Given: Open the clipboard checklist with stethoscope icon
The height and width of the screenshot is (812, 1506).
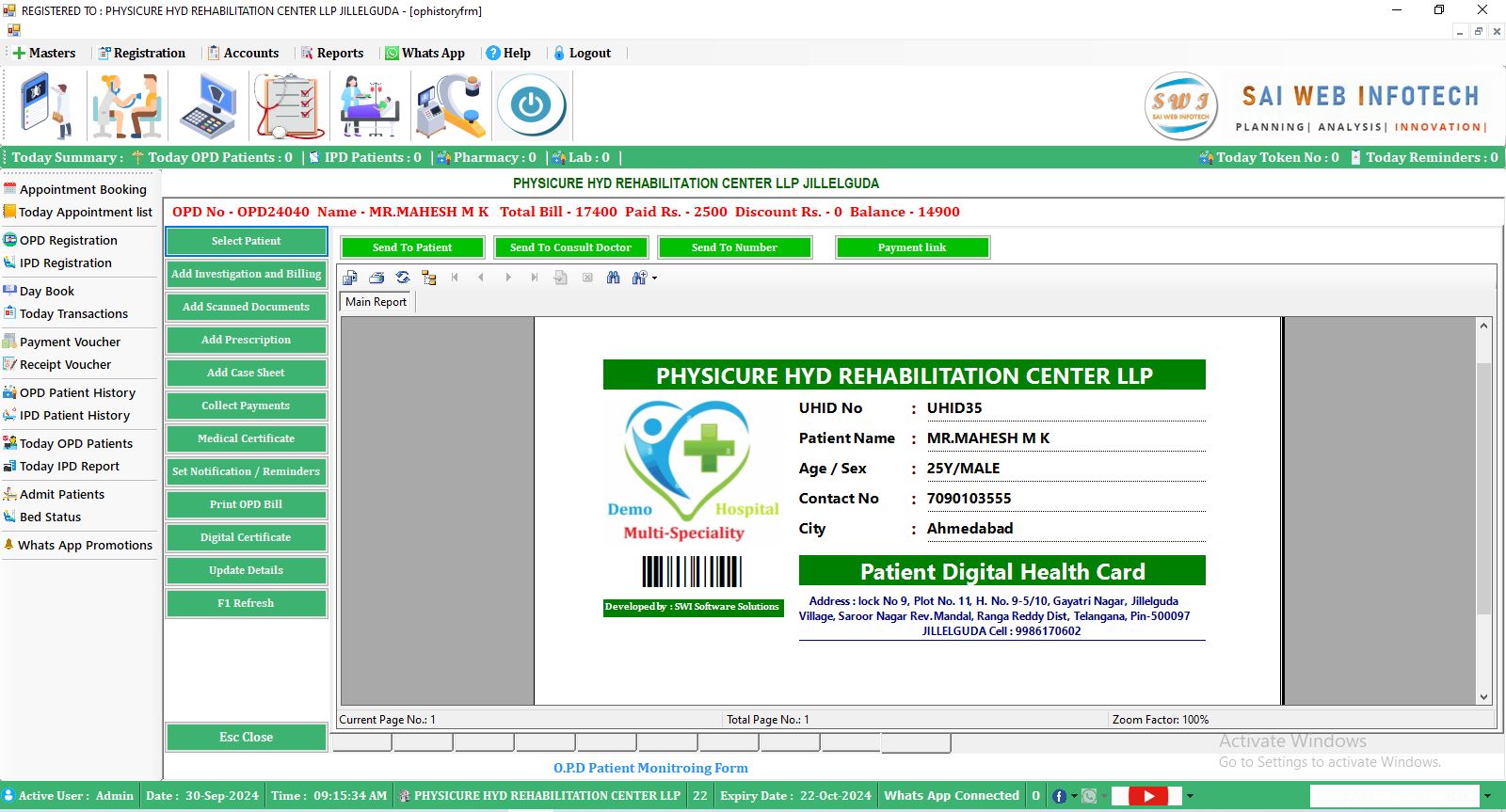Looking at the screenshot, I should coord(289,105).
